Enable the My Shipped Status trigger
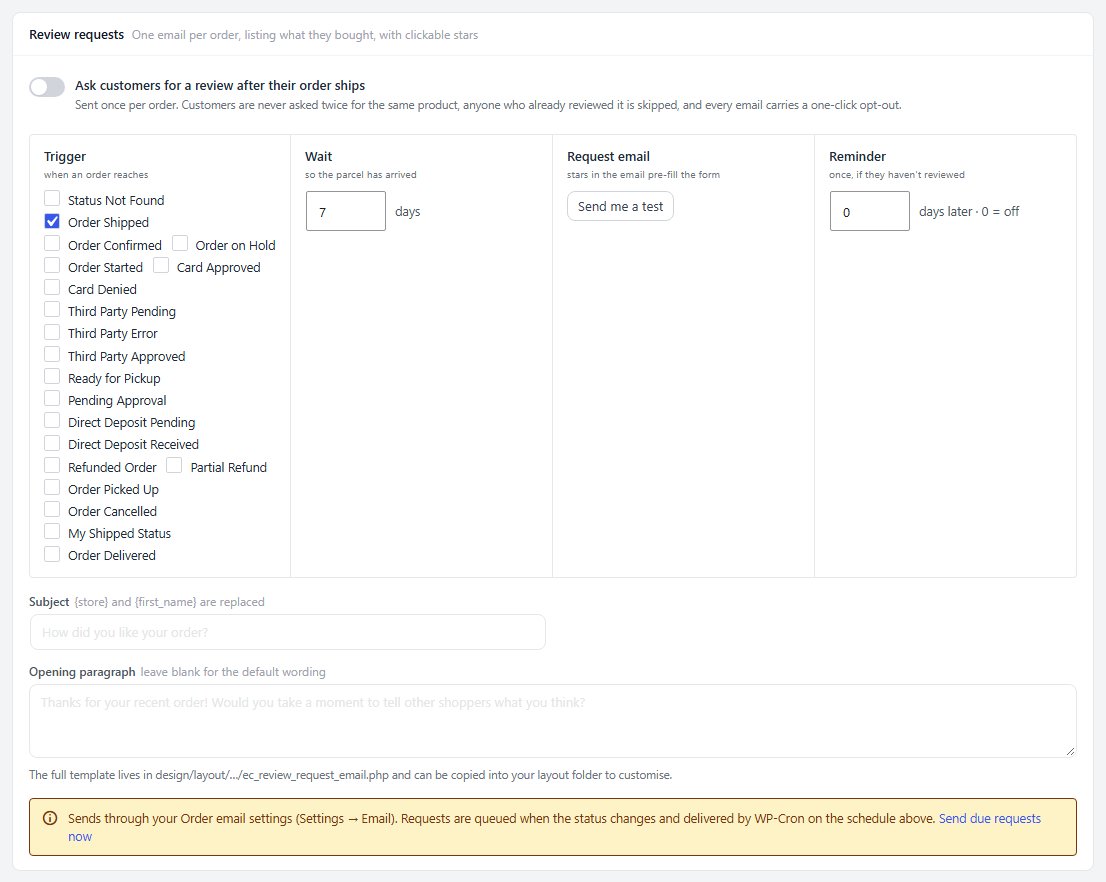This screenshot has width=1106, height=882. point(52,531)
